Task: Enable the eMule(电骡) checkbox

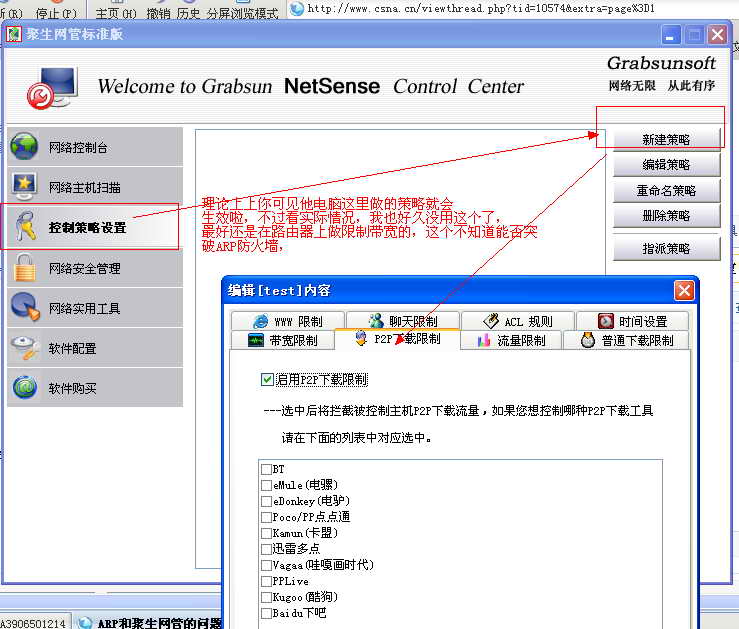Action: 266,485
